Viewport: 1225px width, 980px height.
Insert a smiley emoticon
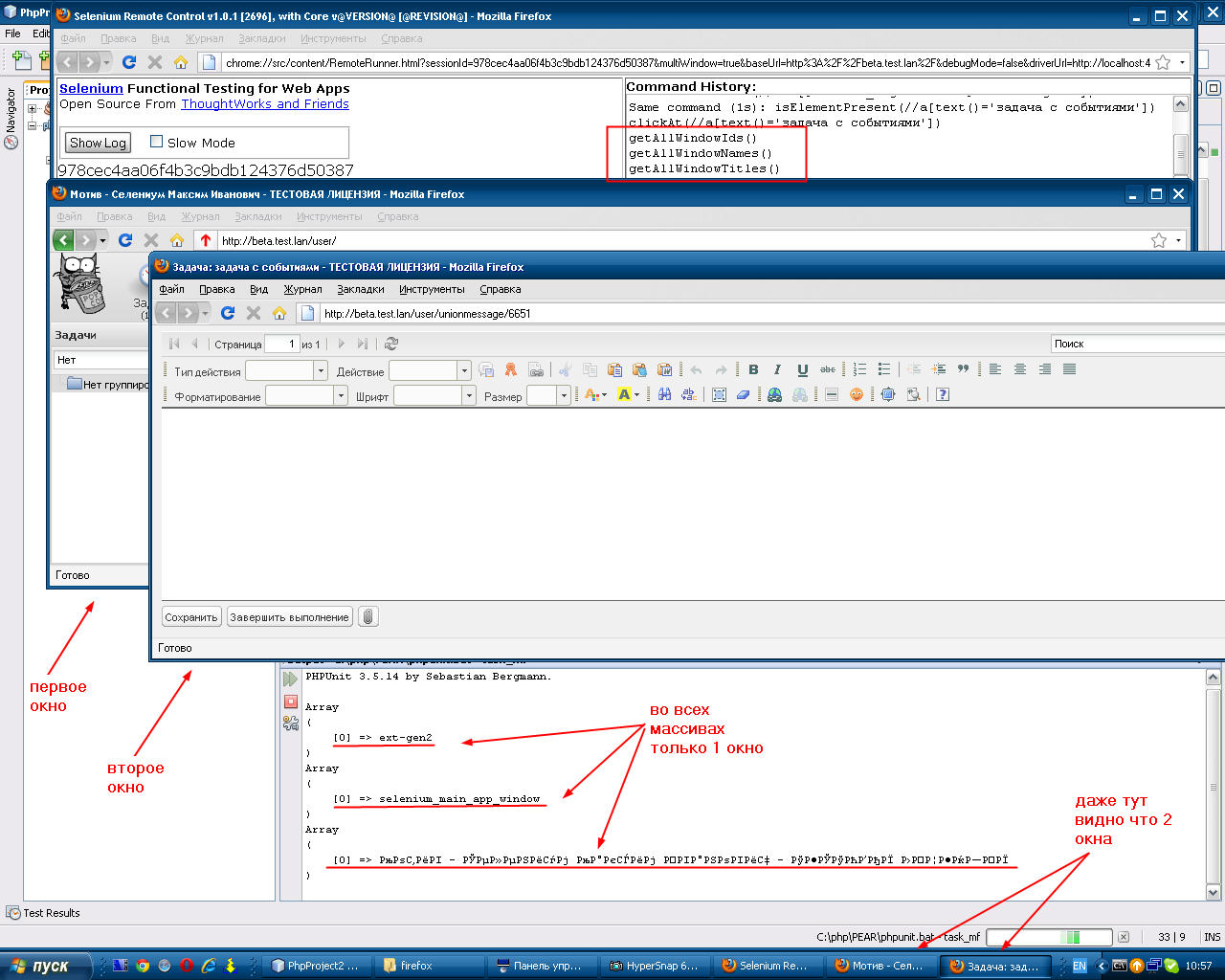click(x=857, y=394)
